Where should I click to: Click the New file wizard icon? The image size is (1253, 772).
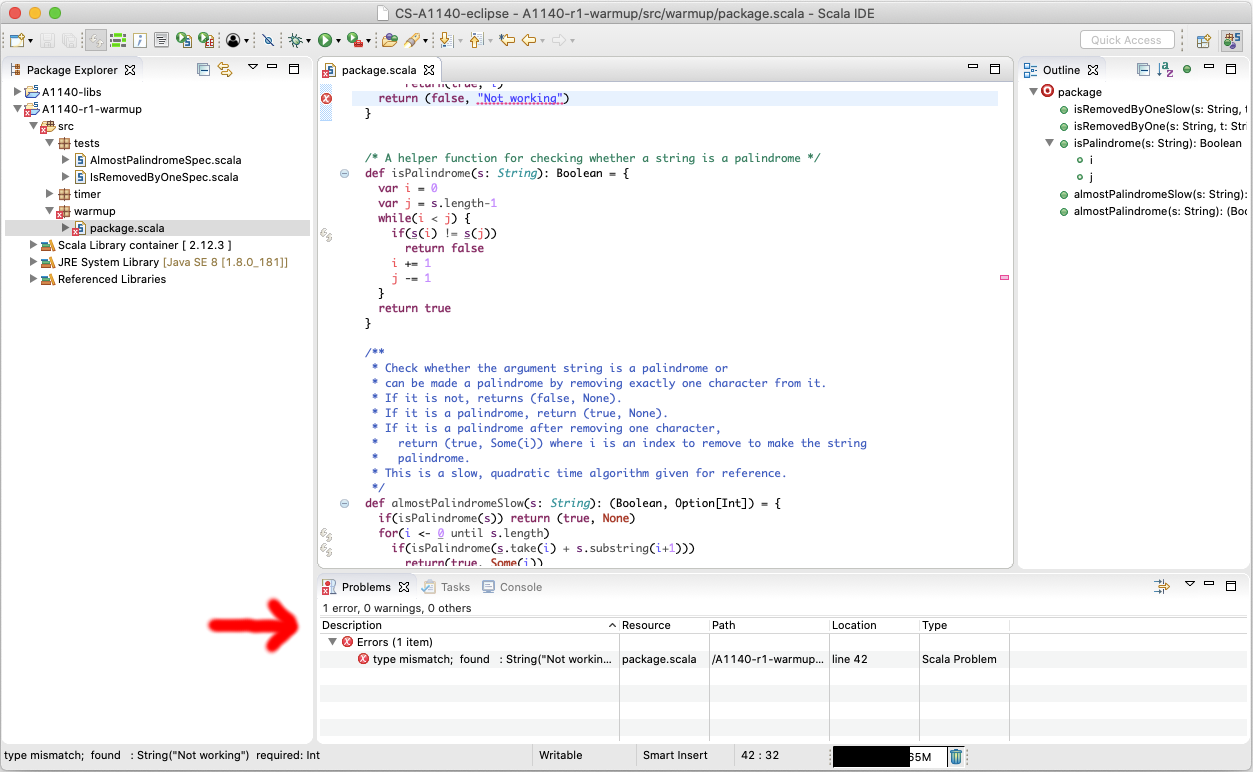point(17,40)
